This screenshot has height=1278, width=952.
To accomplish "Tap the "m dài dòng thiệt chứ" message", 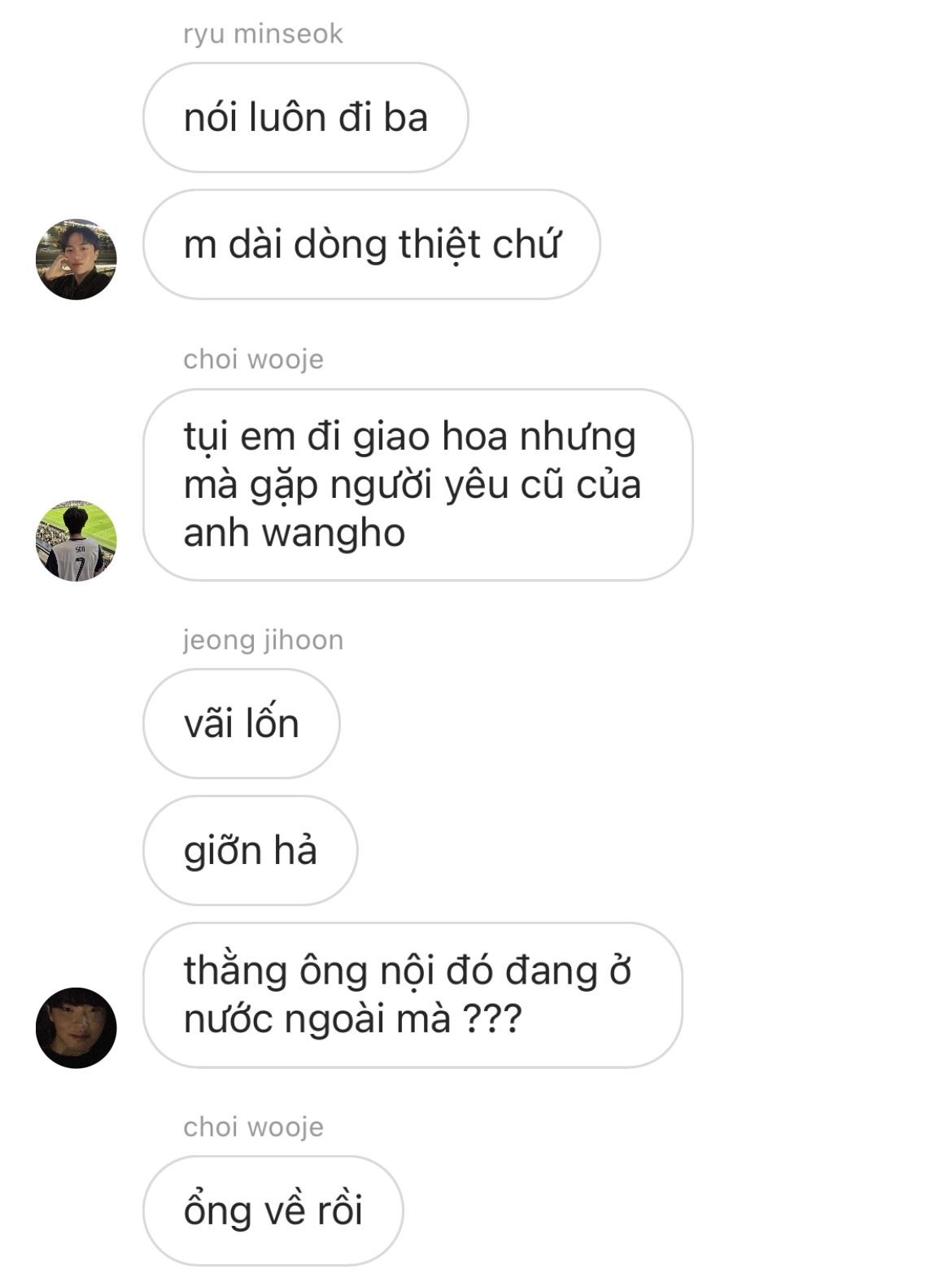I will 372,244.
